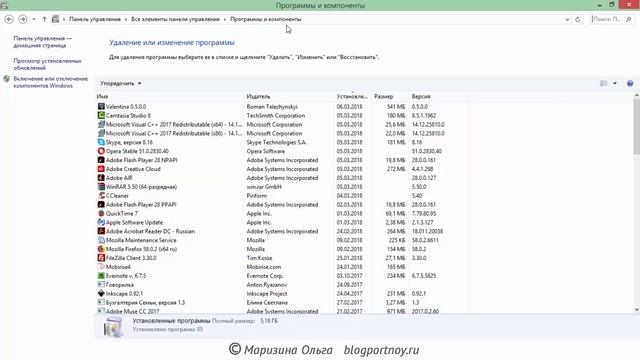Viewport: 640px width, 360px height.
Task: Click Панель управления breadcrumb
Action: (95, 19)
